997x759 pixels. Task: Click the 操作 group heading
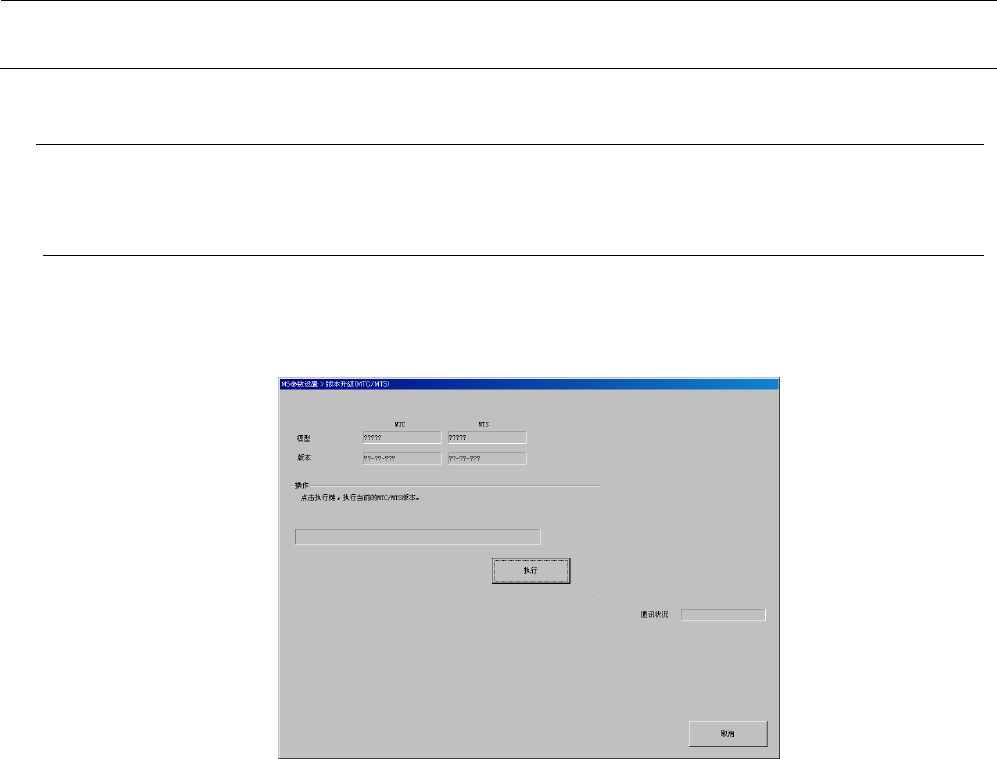301,486
